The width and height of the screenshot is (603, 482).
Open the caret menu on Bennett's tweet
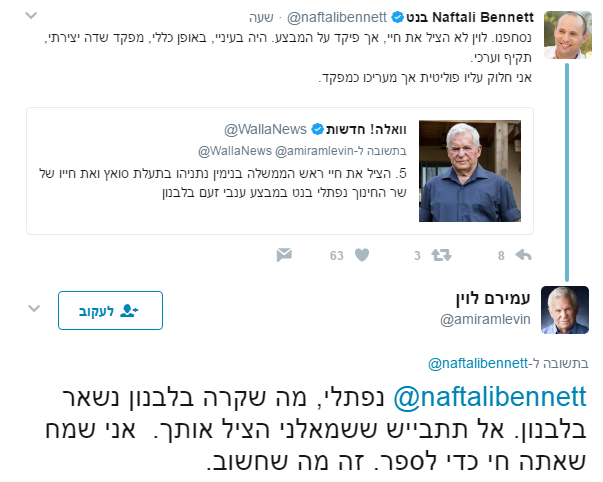[31, 17]
